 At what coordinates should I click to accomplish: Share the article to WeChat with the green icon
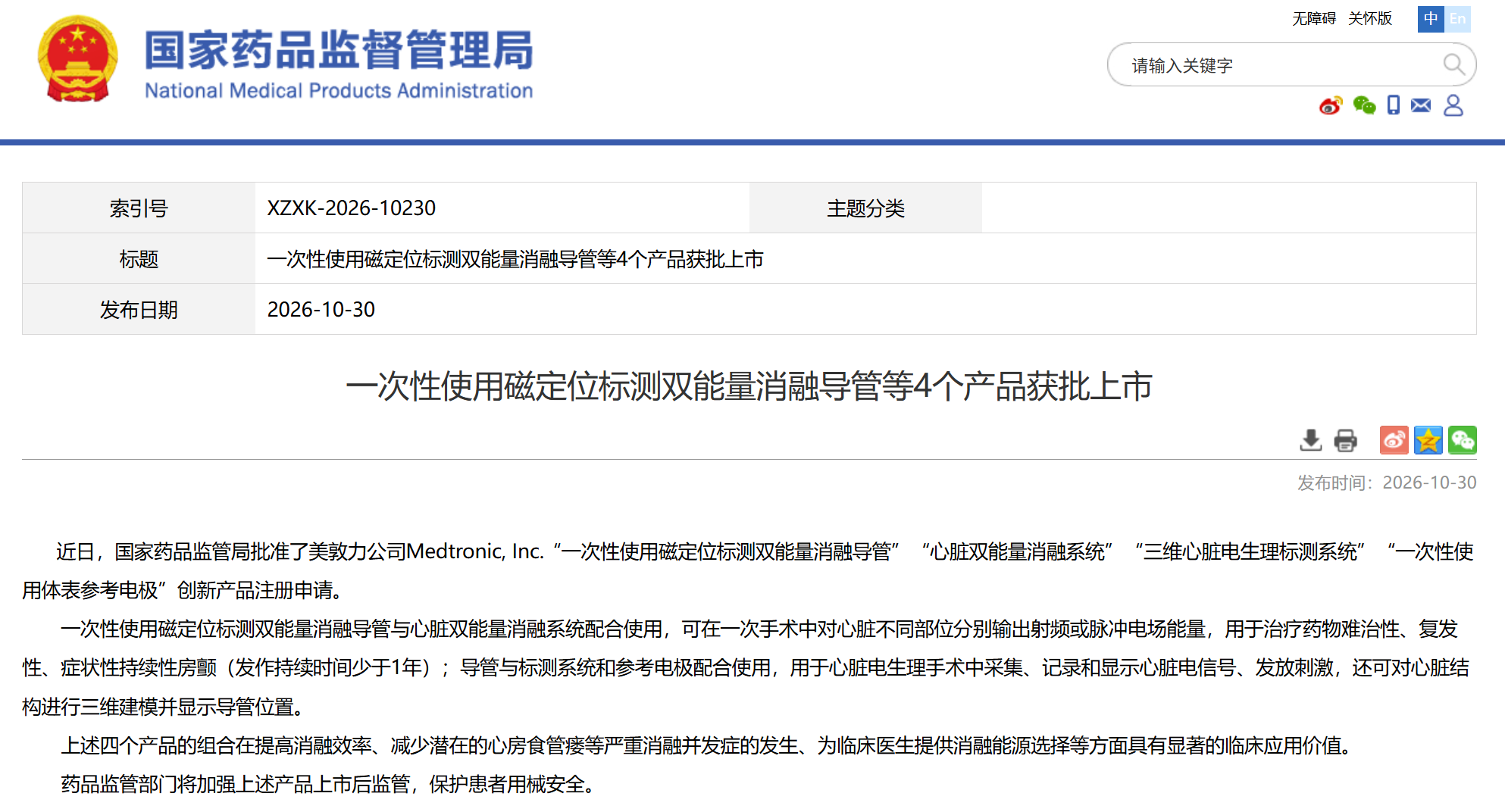pyautogui.click(x=1463, y=440)
